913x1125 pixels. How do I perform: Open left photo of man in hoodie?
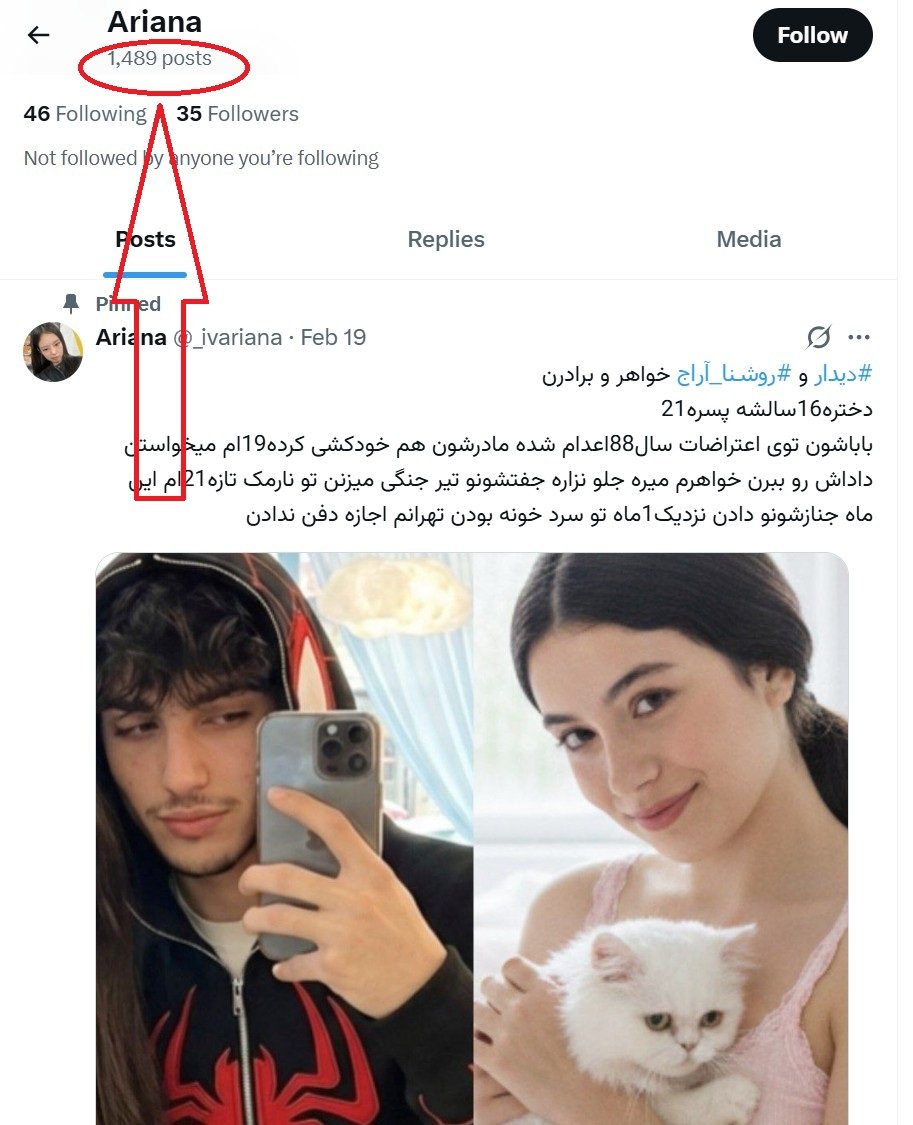[285, 839]
